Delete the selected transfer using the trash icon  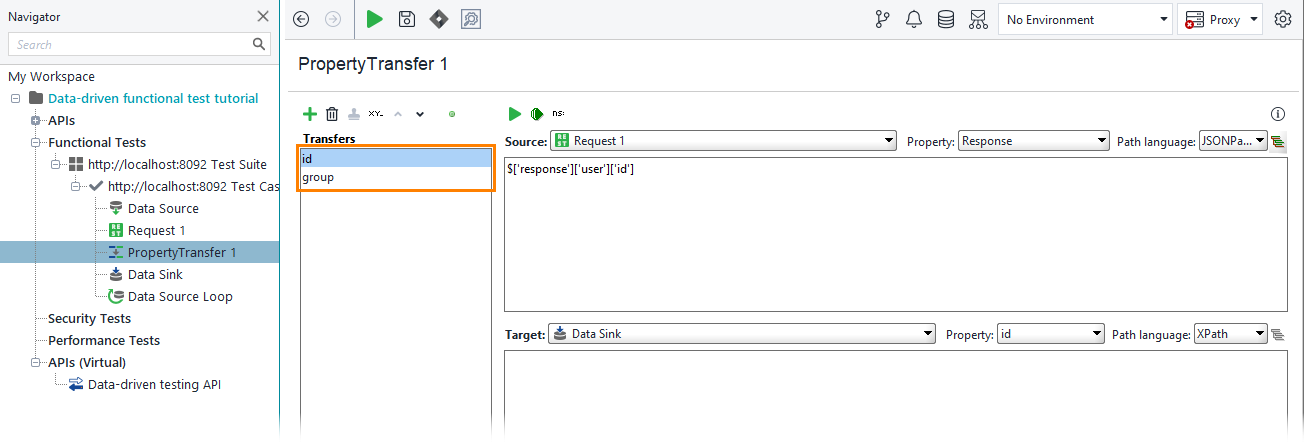(332, 114)
